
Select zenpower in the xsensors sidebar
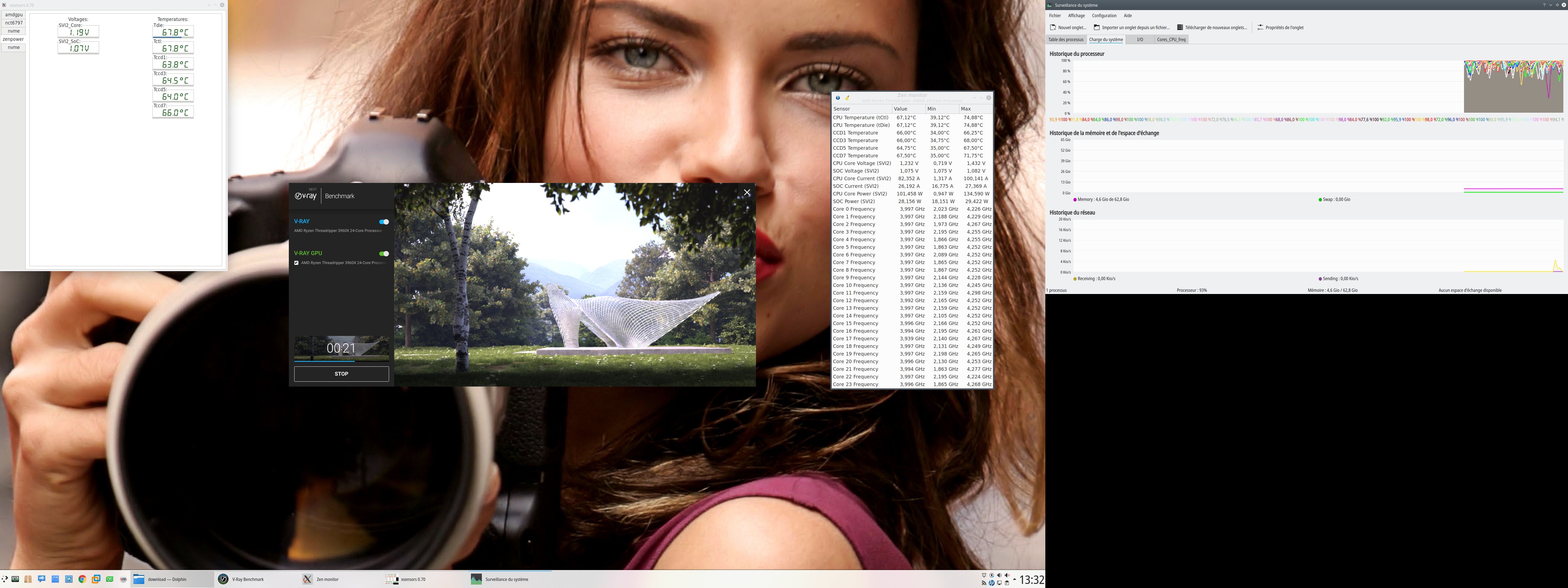(13, 39)
